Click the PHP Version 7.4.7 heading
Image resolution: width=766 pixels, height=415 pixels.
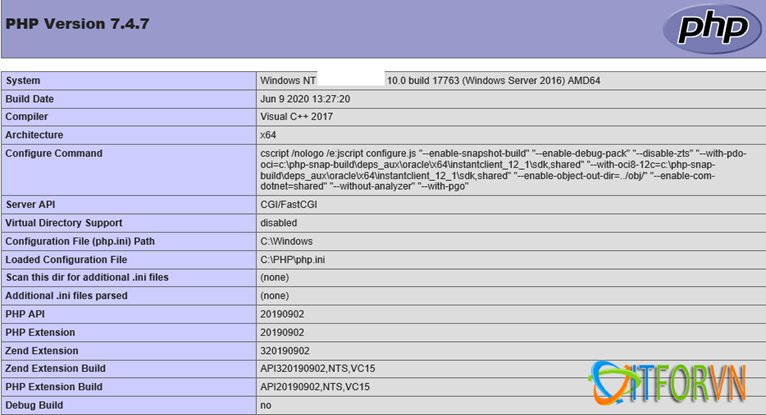tap(77, 23)
